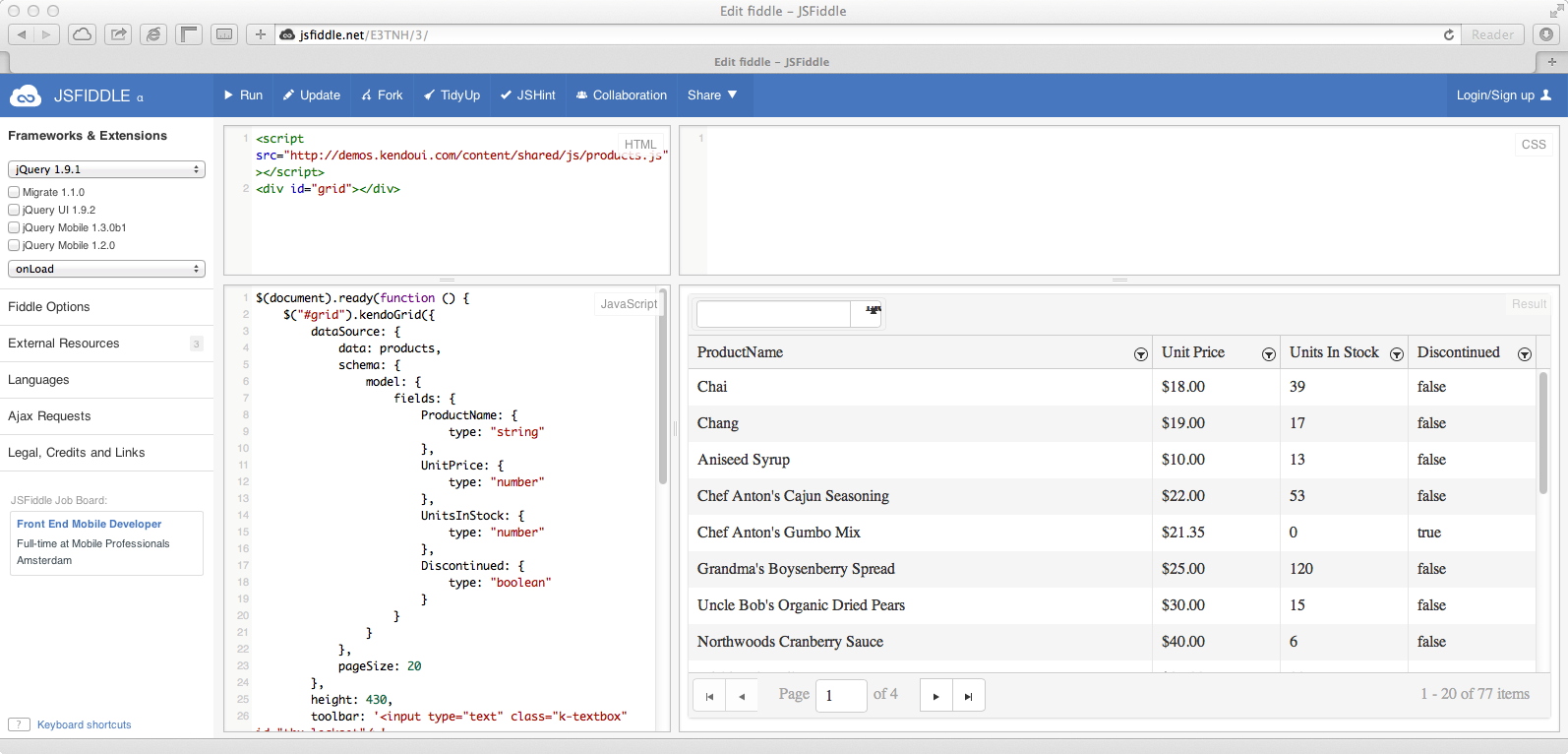Viewport: 1568px width, 754px height.
Task: Check the jQuery UI 1.9.2 option
Action: pyautogui.click(x=14, y=210)
